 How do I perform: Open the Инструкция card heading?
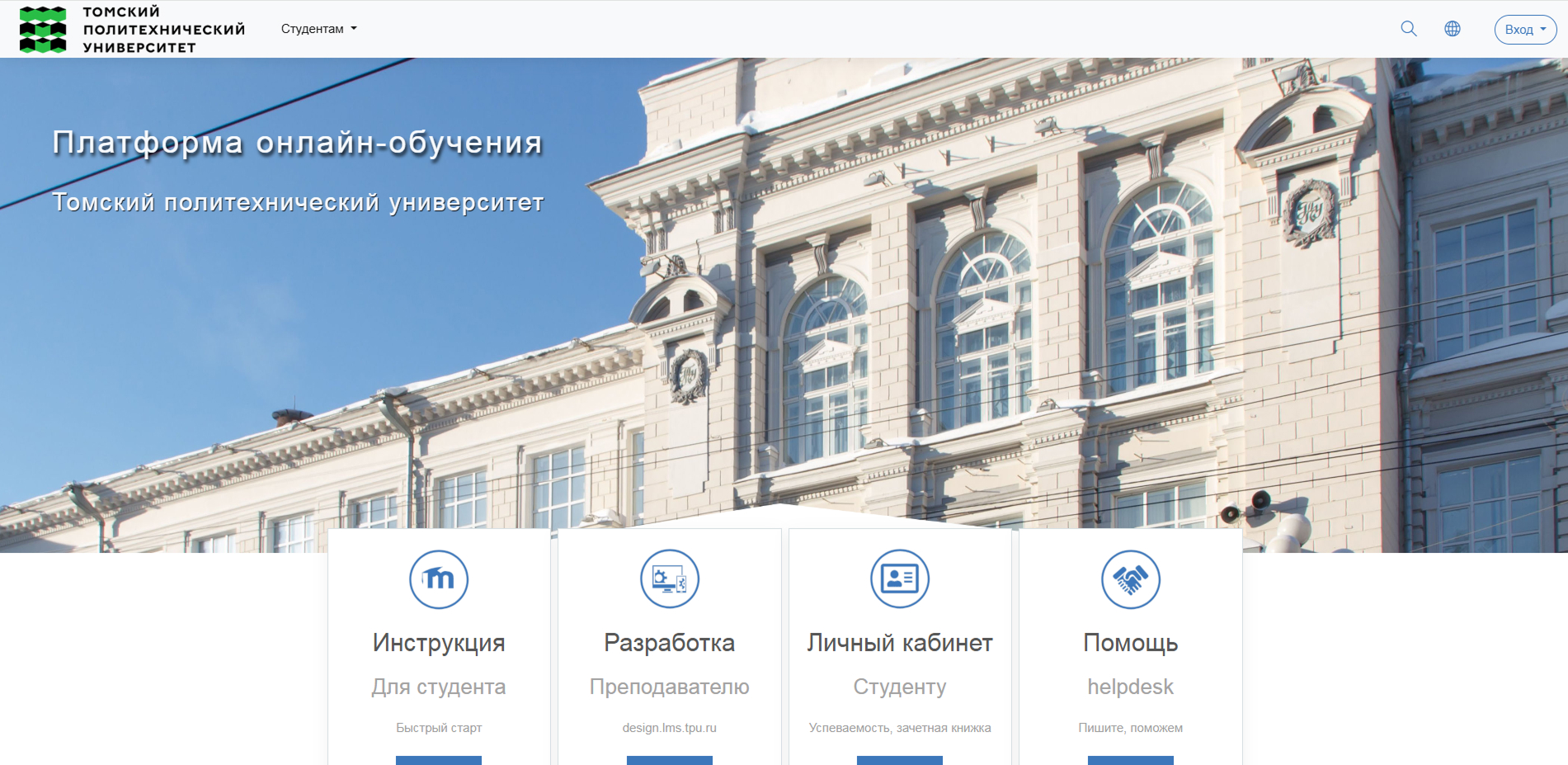[x=439, y=643]
